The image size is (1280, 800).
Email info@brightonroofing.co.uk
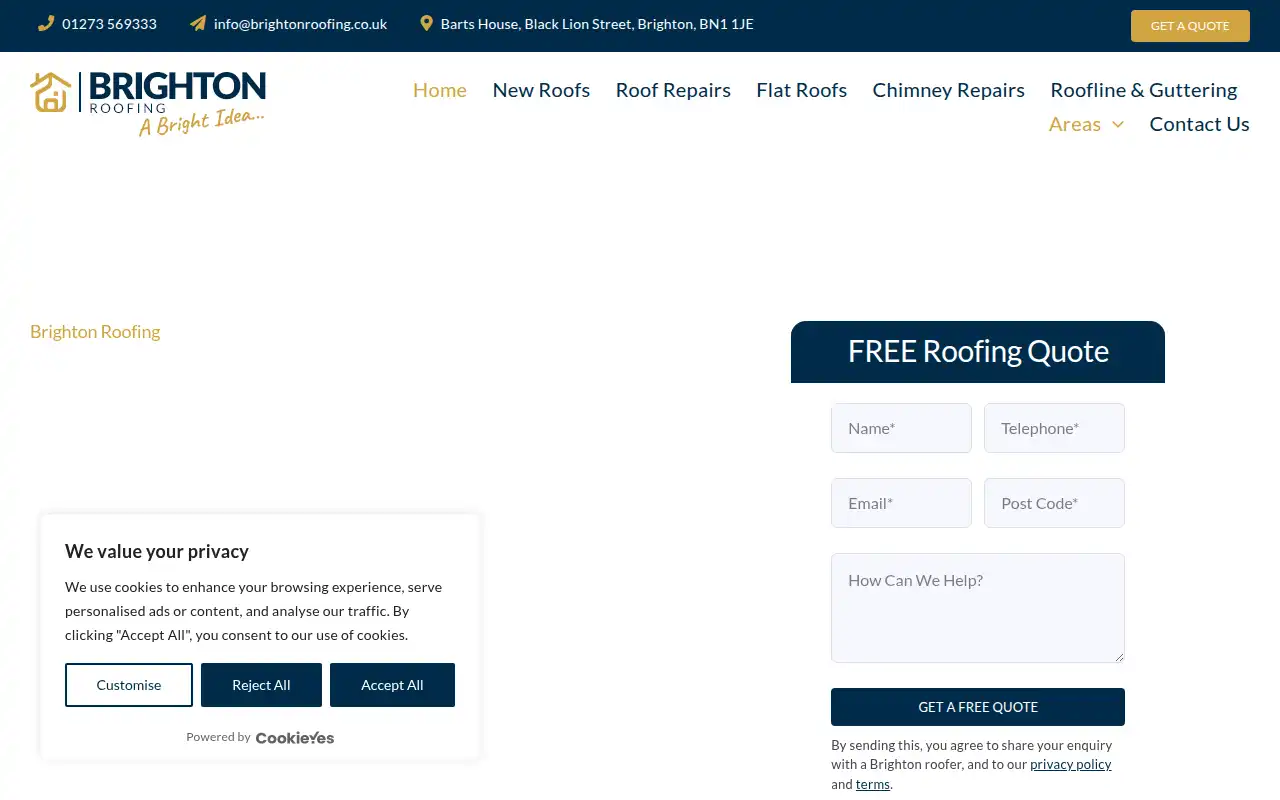300,24
